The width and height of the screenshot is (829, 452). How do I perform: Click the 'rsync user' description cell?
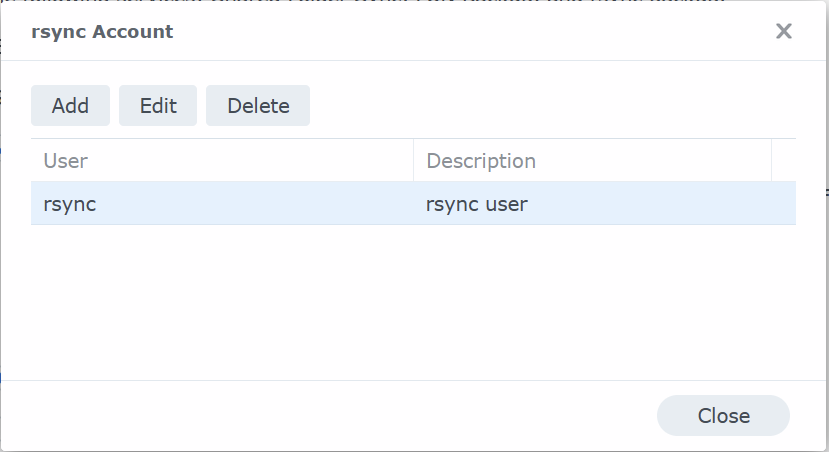[x=604, y=204]
